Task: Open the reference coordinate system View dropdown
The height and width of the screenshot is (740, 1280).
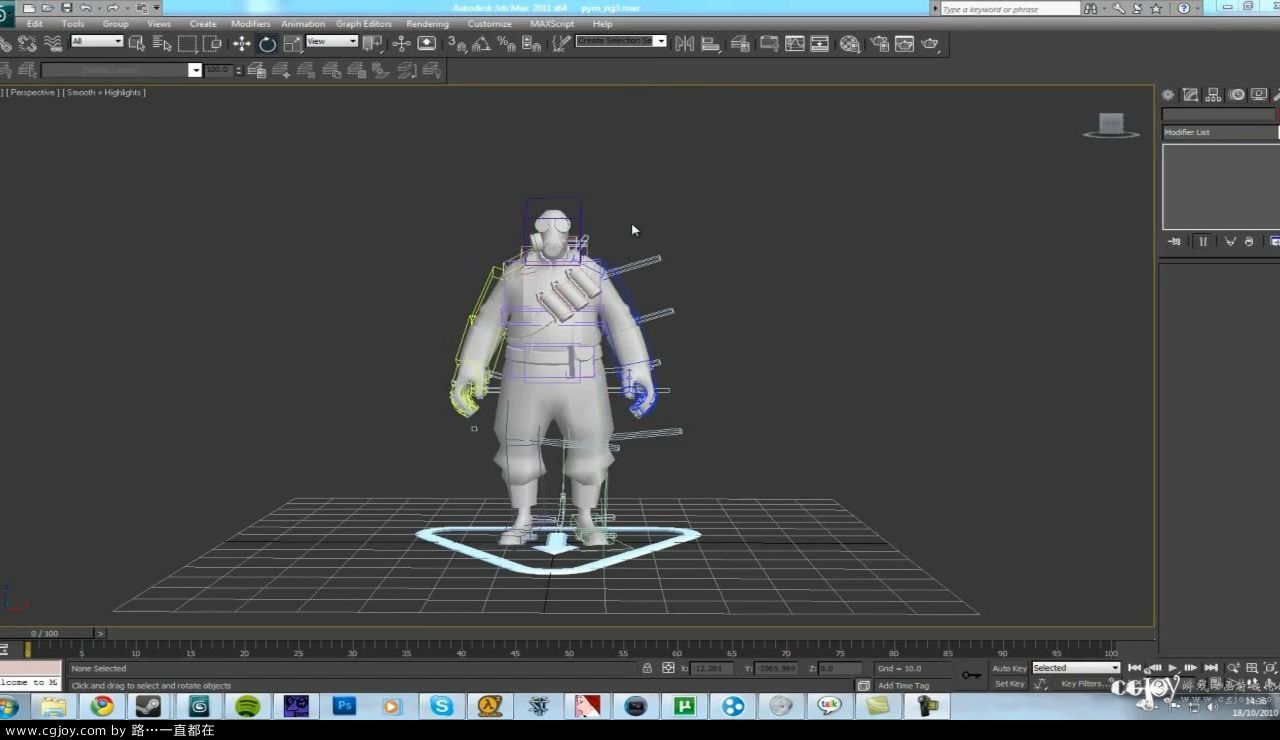Action: [x=332, y=41]
